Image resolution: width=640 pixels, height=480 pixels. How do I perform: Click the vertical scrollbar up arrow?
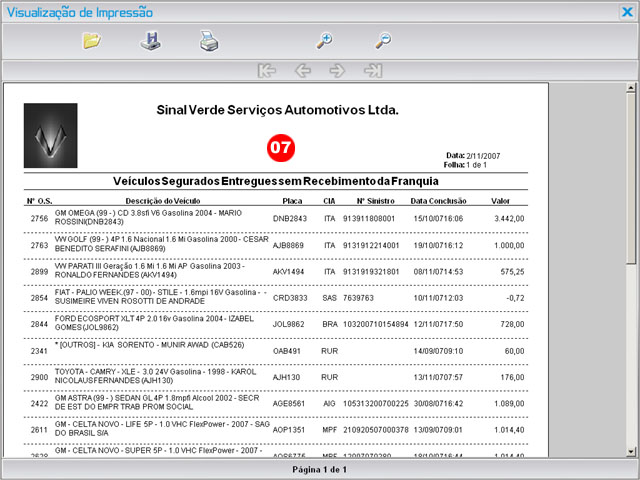pyautogui.click(x=631, y=87)
